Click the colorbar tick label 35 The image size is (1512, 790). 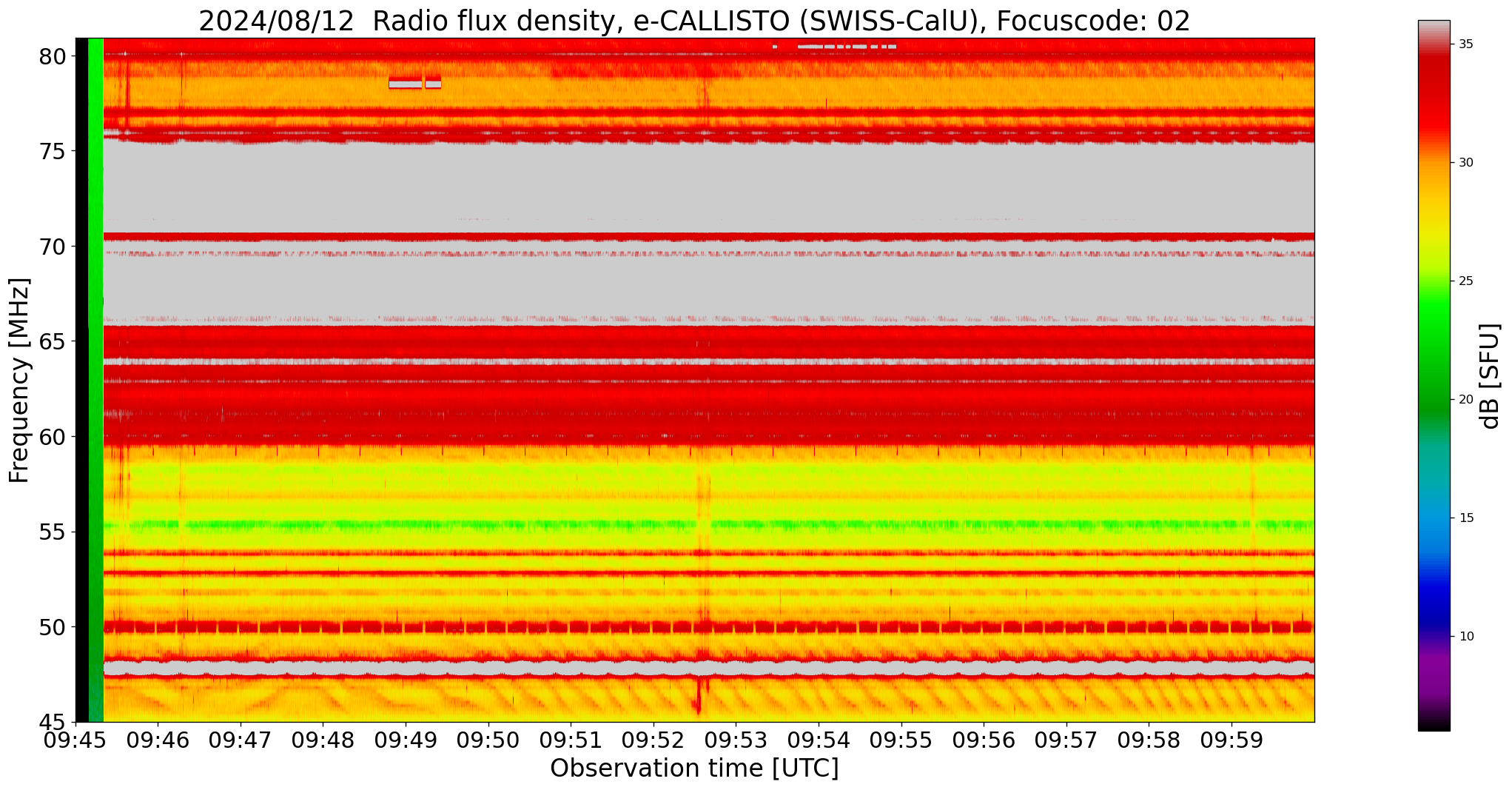[1465, 44]
